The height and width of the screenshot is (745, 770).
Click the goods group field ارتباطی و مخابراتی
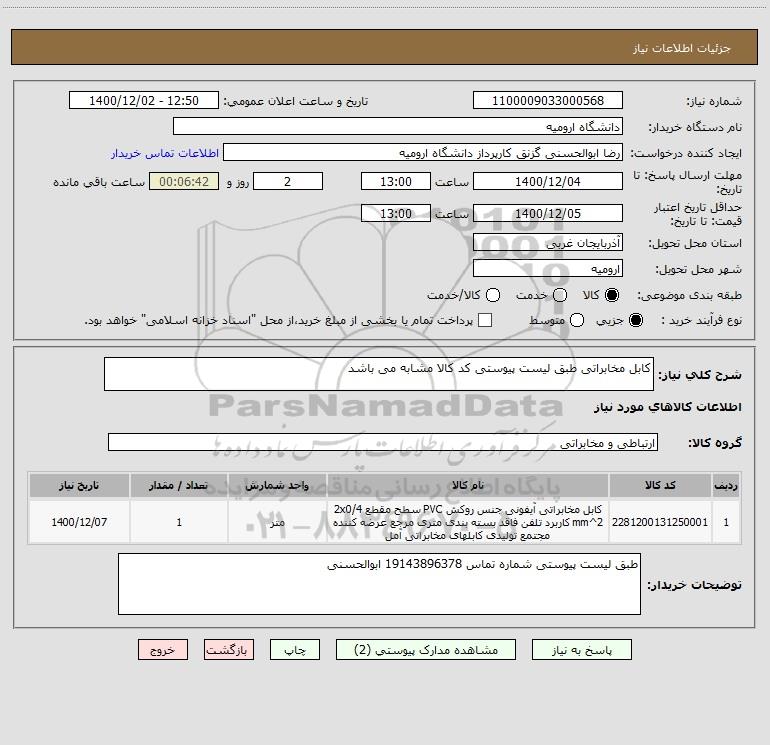point(383,442)
